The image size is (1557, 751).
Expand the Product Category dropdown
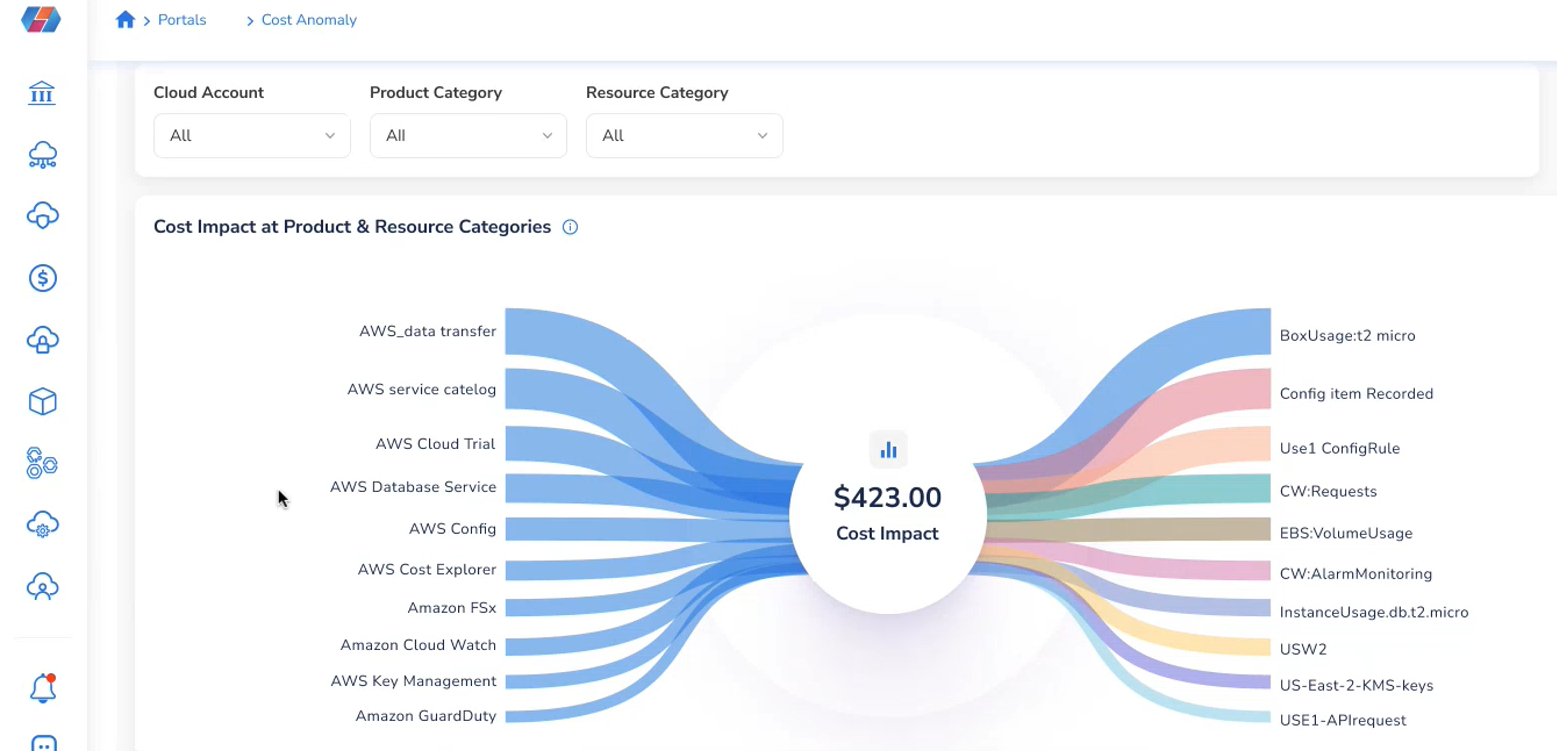(468, 135)
